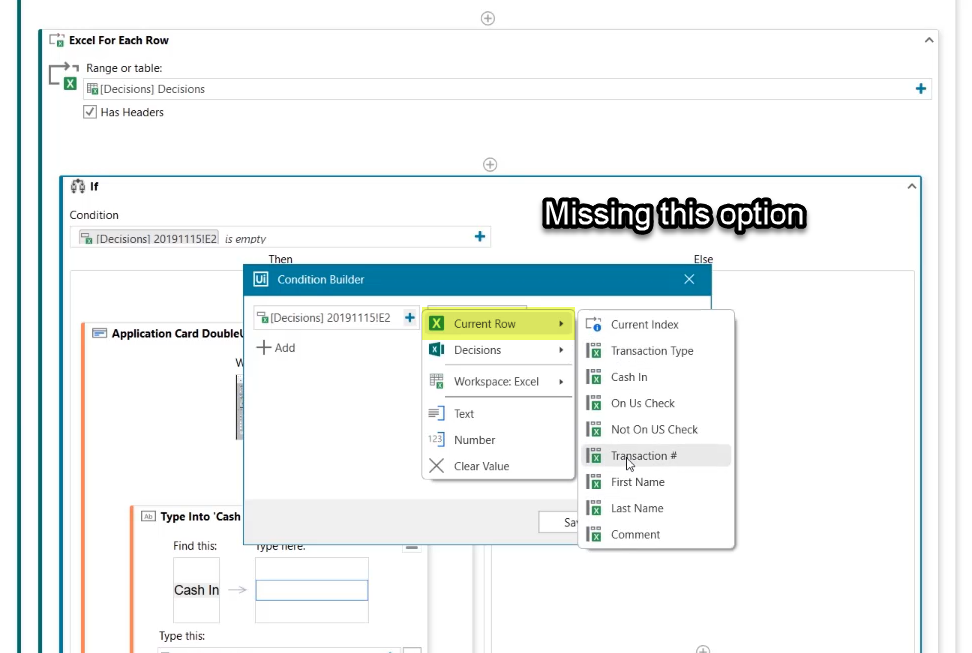
Task: Click the Excel column icon beside On Us Check
Action: [593, 403]
